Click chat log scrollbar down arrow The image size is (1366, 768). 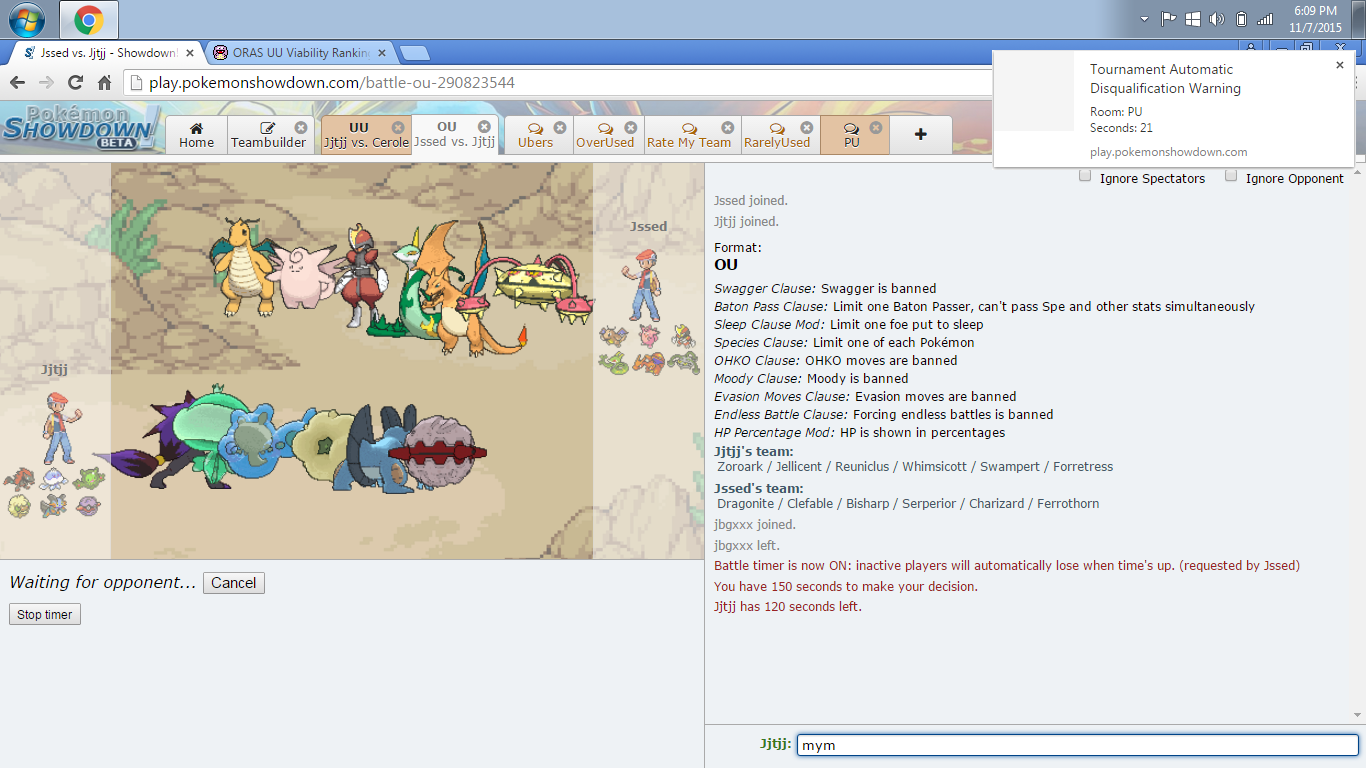[x=1358, y=716]
